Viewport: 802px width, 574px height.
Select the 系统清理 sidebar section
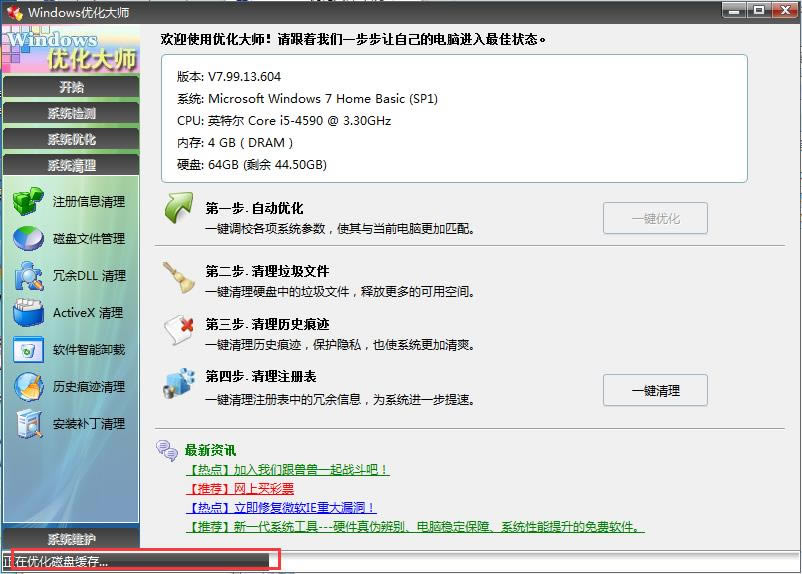click(x=71, y=165)
